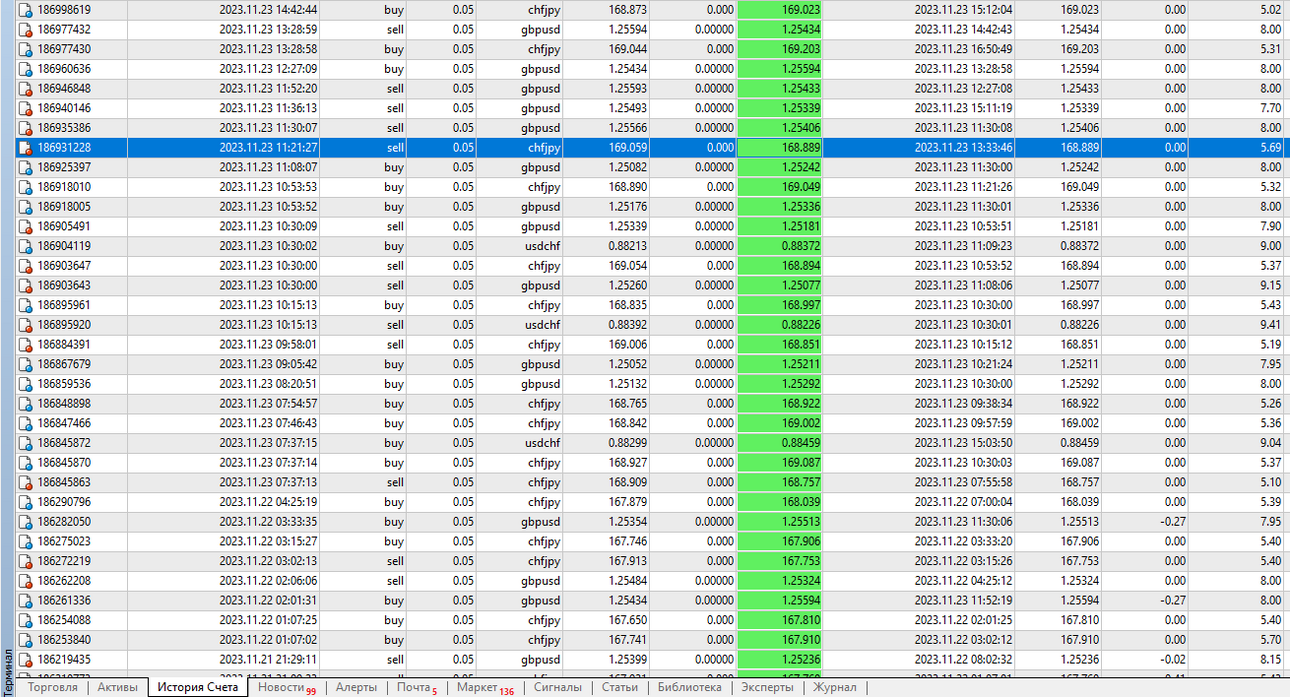Click the order icon for ticket 186859536
The height and width of the screenshot is (697, 1290).
tap(25, 383)
